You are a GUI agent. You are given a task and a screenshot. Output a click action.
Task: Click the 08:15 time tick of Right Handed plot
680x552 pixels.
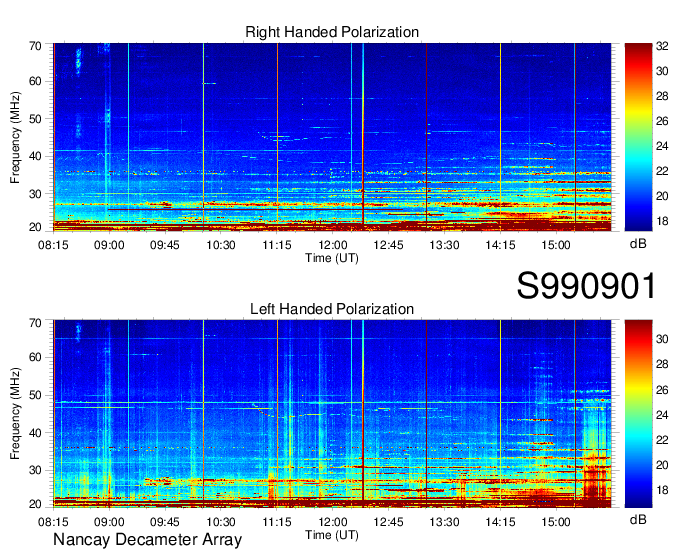tap(53, 245)
